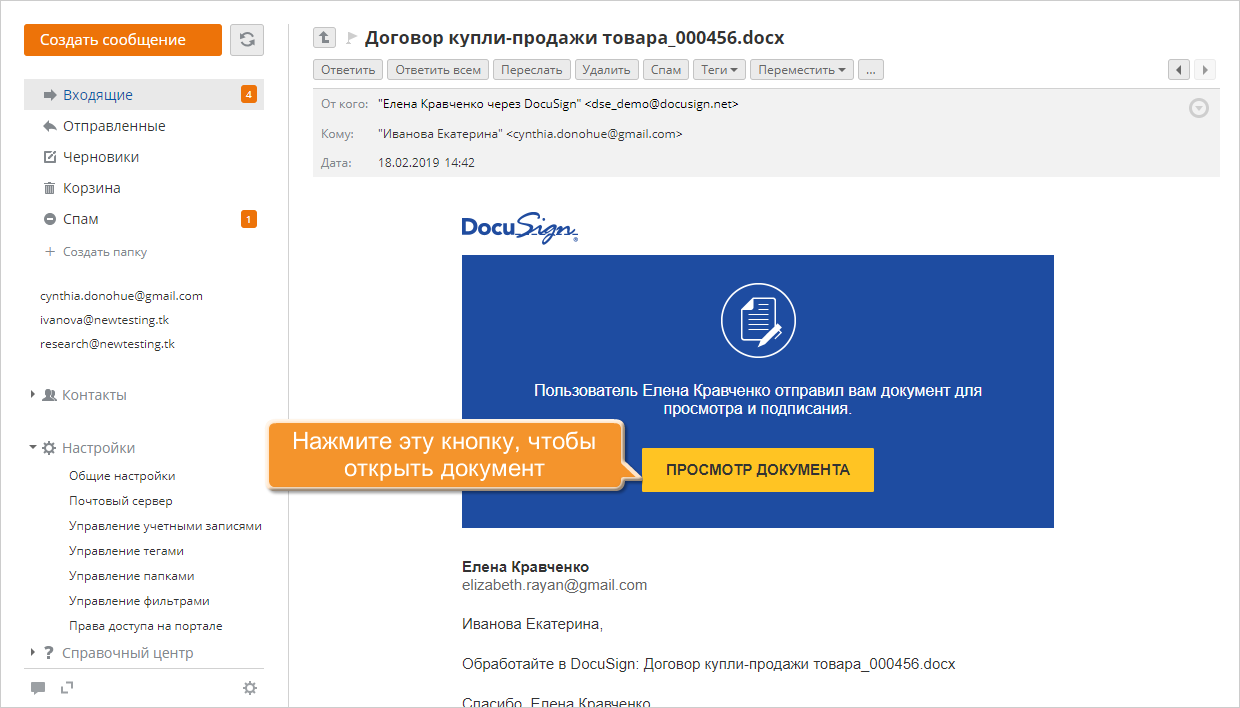Expand message details with round arrow icon
This screenshot has width=1240, height=708.
1199,108
